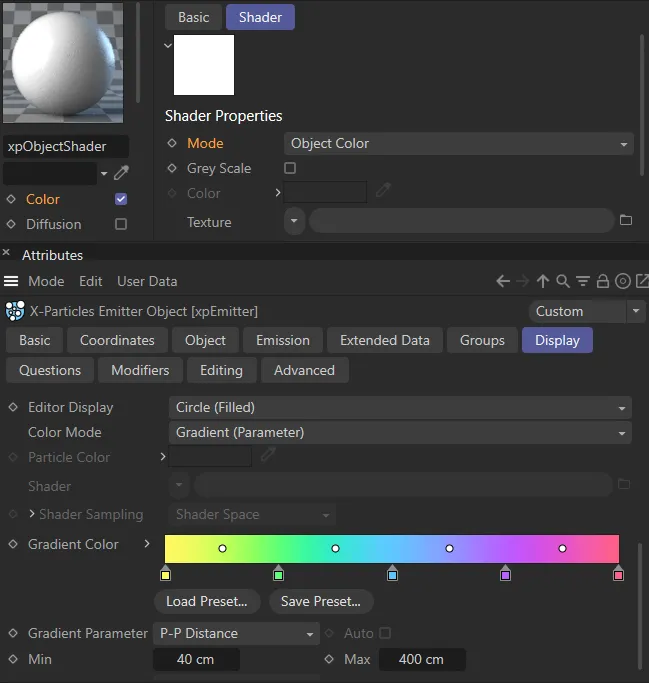Switch to the Extended Data tab
The height and width of the screenshot is (683, 649).
point(385,340)
